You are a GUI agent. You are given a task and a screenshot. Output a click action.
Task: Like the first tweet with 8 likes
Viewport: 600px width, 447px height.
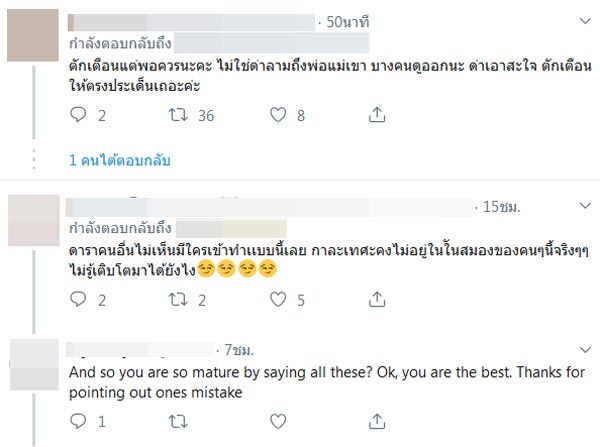coord(279,116)
